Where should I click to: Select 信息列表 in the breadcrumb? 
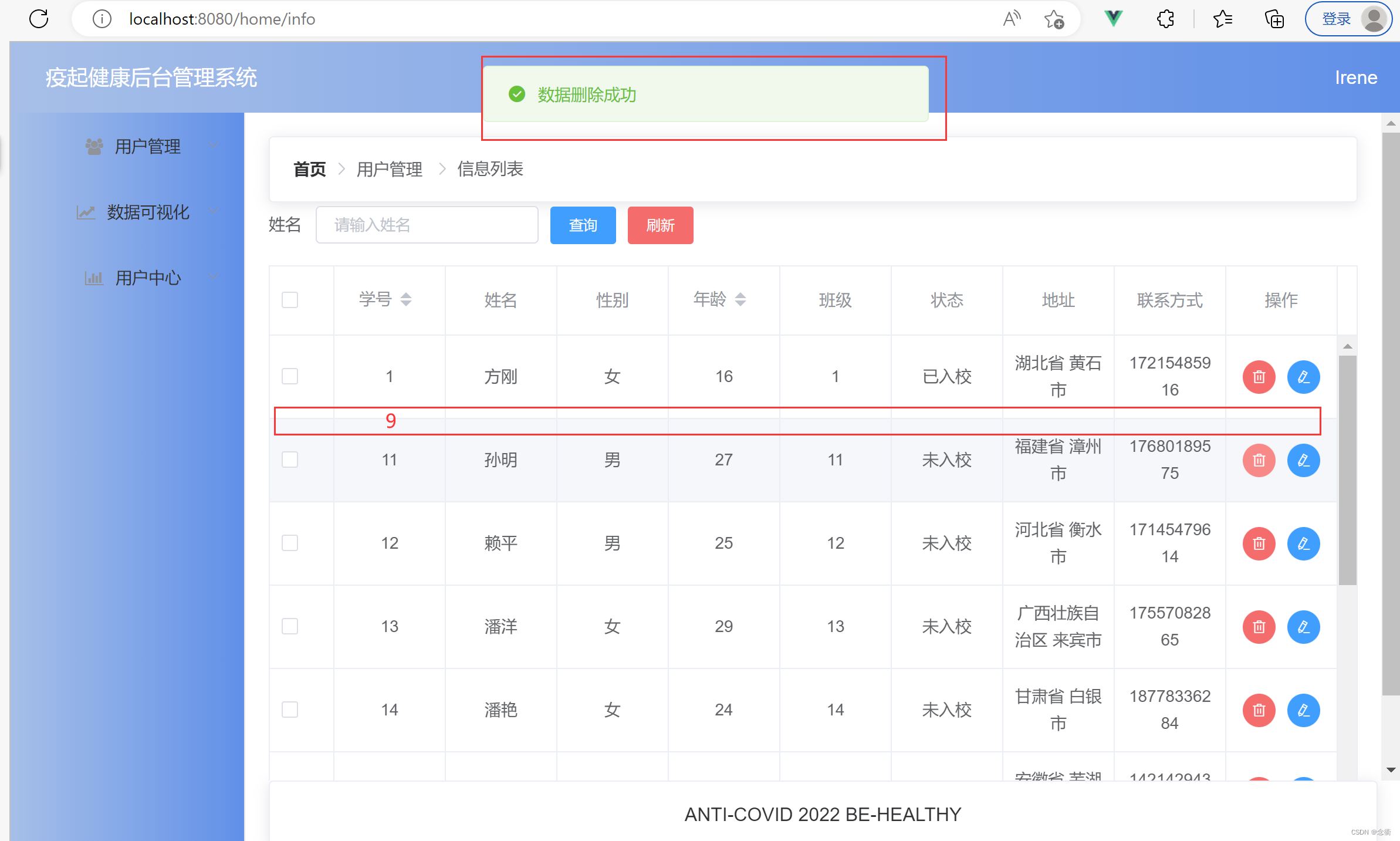pos(490,169)
